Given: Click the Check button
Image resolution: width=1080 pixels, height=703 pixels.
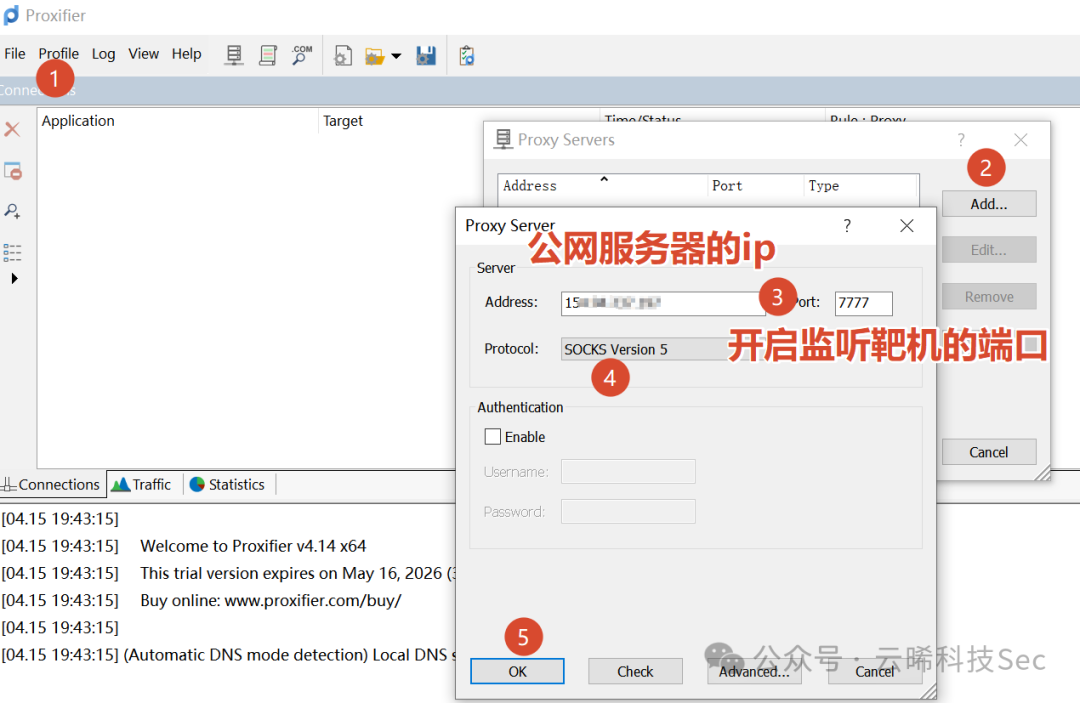Looking at the screenshot, I should pyautogui.click(x=635, y=671).
